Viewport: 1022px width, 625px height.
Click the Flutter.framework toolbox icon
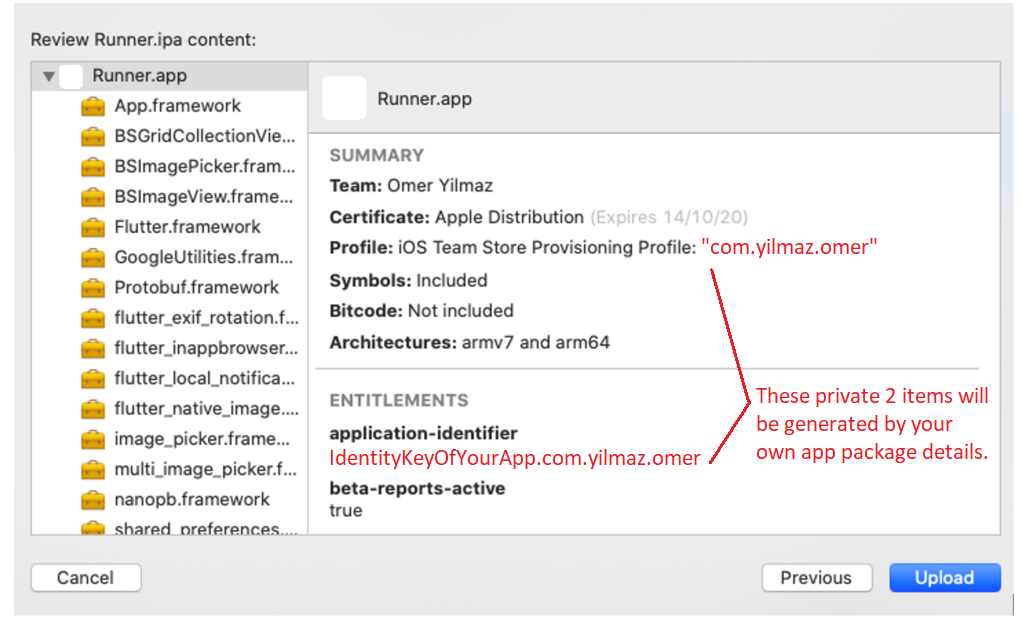point(93,227)
